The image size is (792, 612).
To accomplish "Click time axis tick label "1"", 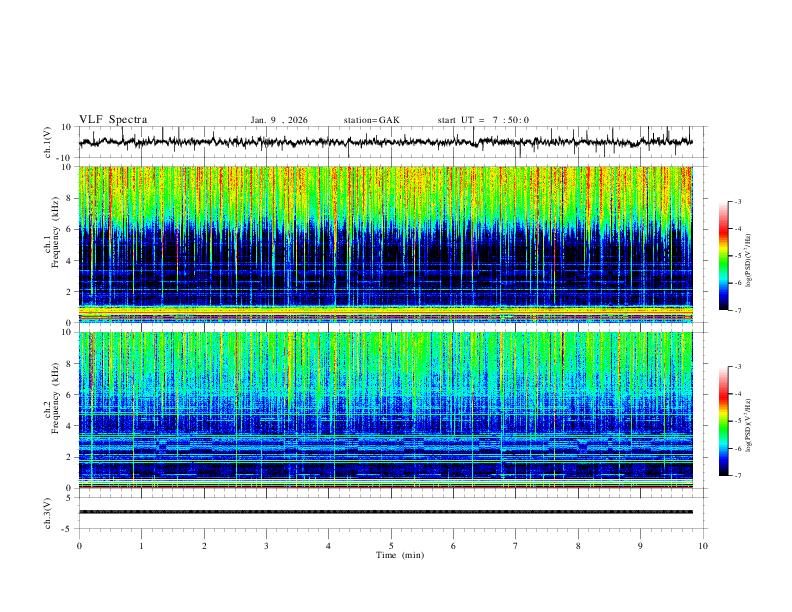I will 141,546.
